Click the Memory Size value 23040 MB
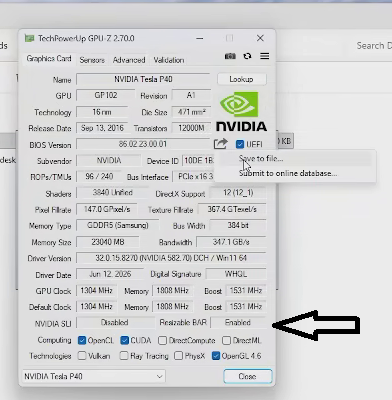 [108, 242]
